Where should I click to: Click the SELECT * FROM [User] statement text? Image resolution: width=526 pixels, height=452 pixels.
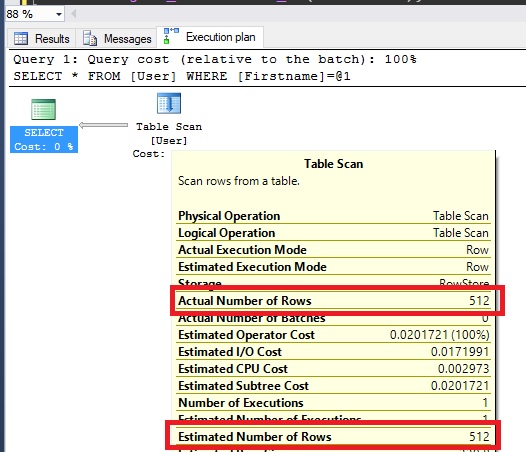[182, 76]
